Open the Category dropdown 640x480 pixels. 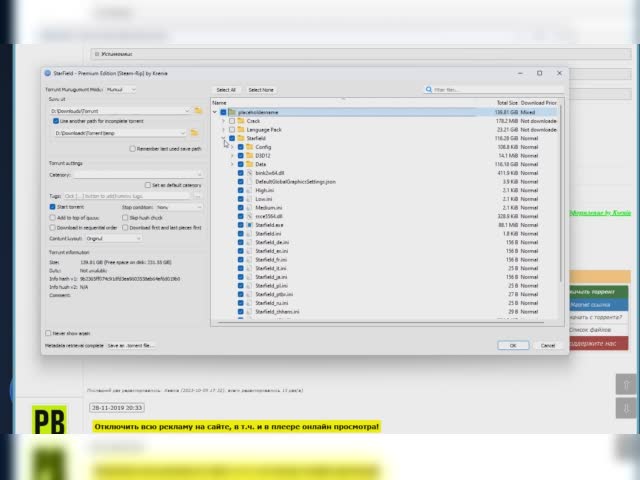[138, 175]
